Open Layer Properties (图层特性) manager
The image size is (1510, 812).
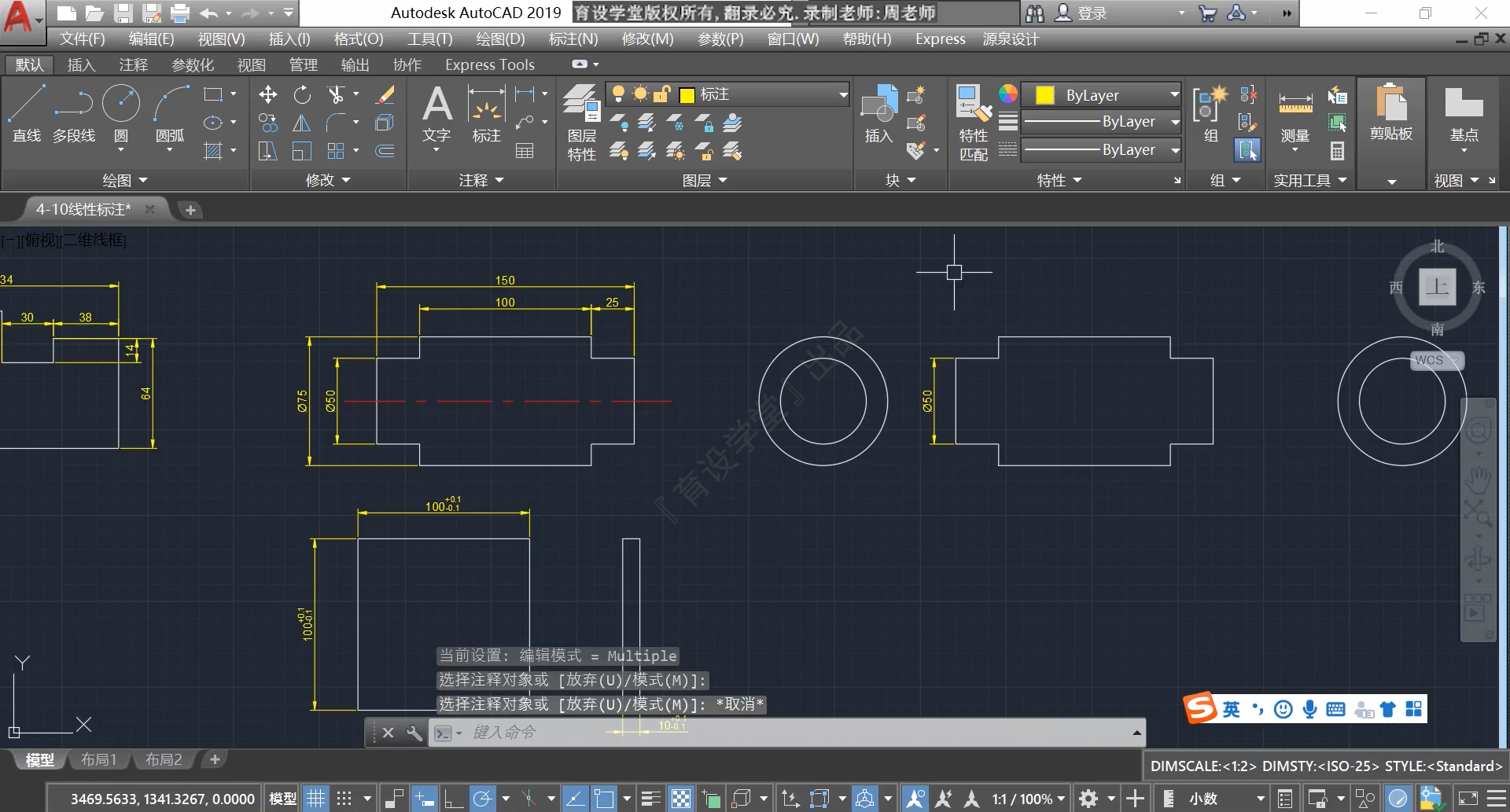(x=582, y=123)
